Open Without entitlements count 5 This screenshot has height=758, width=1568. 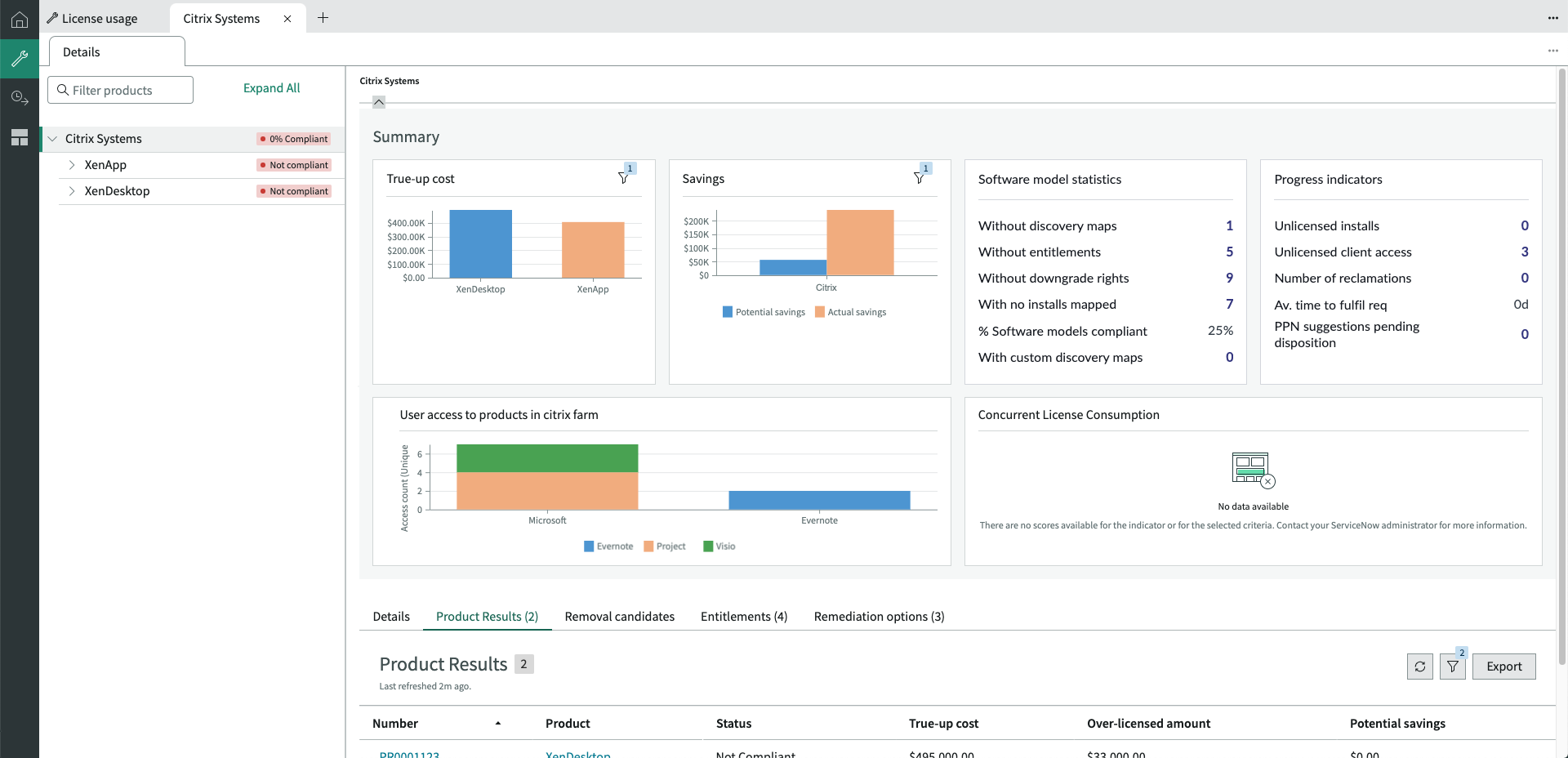(x=1229, y=252)
